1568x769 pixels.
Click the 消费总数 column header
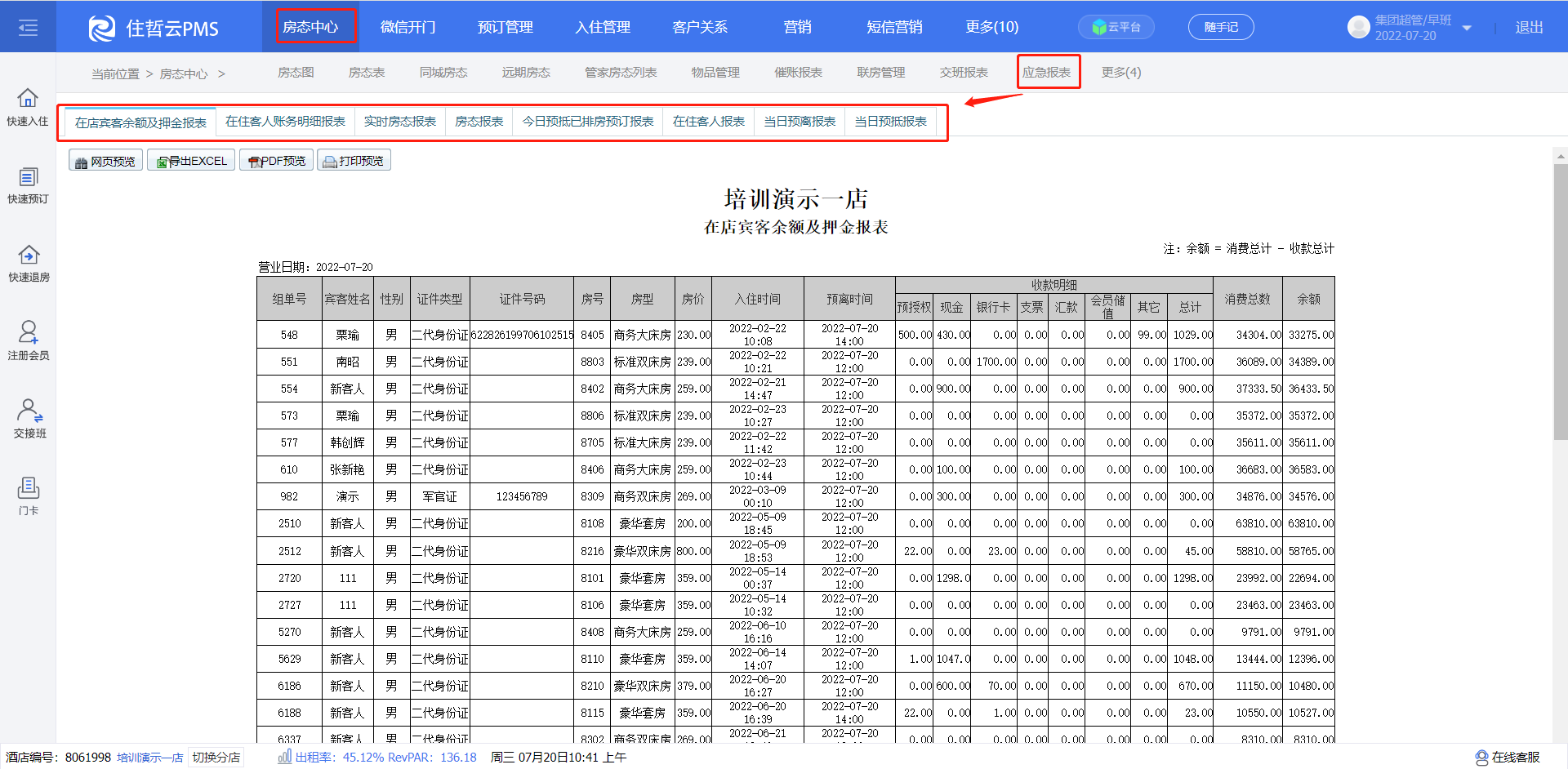pyautogui.click(x=1248, y=299)
